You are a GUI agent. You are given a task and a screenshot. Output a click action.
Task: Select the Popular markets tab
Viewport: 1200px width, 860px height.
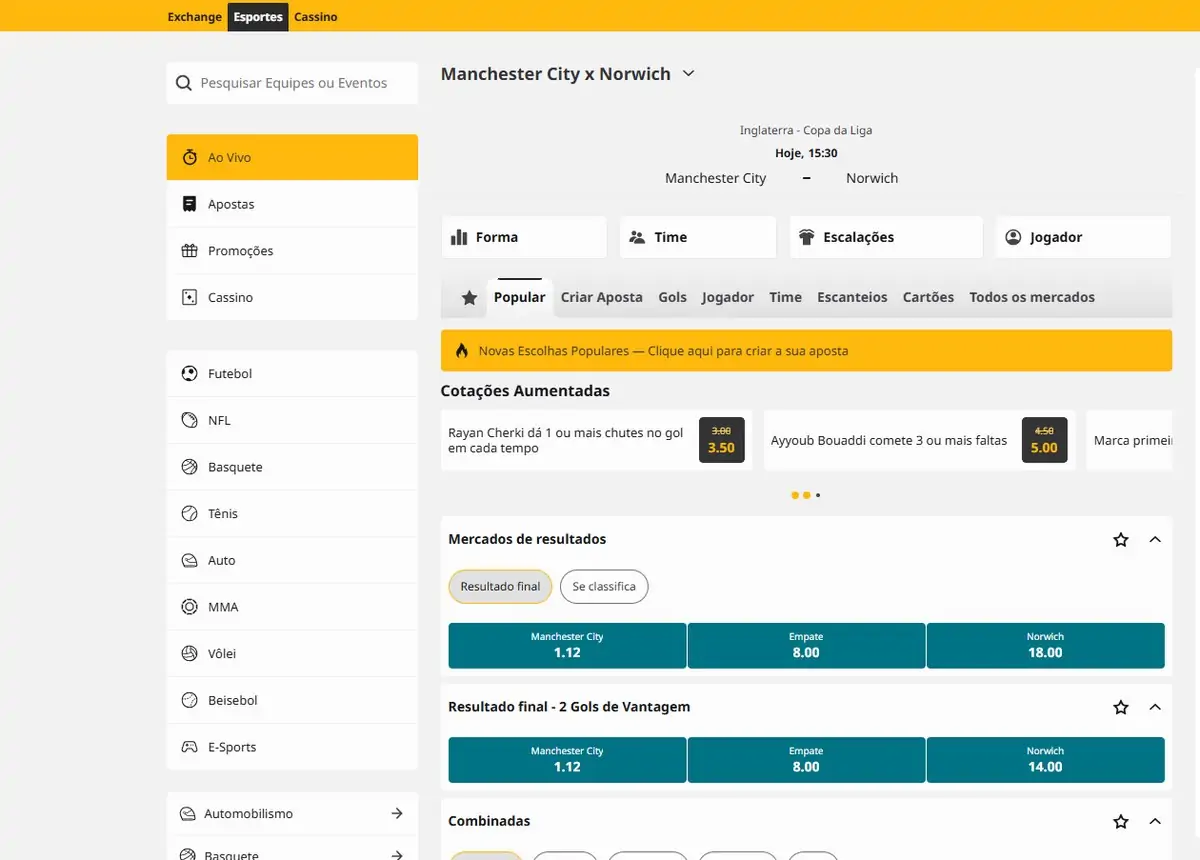tap(520, 297)
